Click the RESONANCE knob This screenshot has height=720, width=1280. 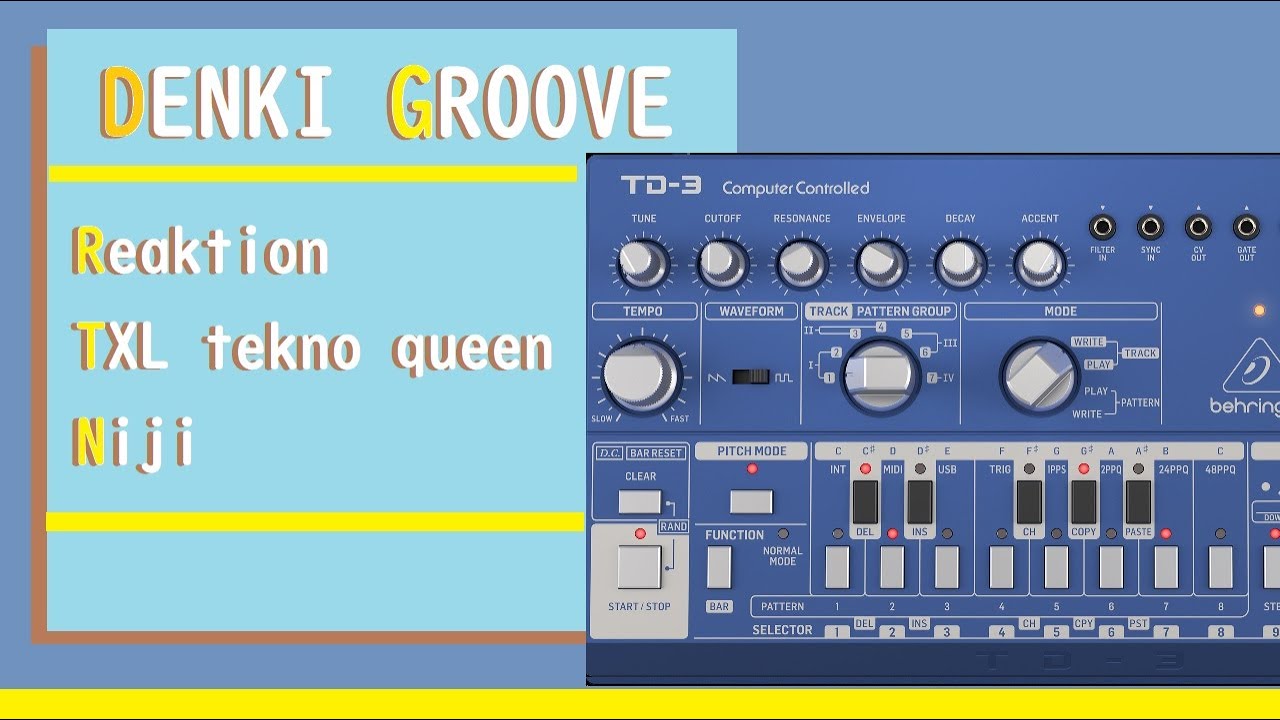(801, 264)
